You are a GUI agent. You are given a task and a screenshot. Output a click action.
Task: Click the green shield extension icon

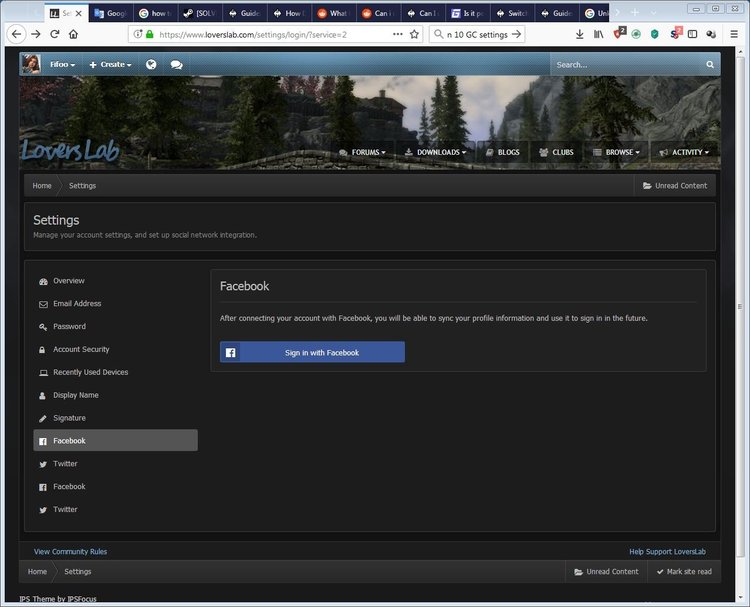click(654, 34)
